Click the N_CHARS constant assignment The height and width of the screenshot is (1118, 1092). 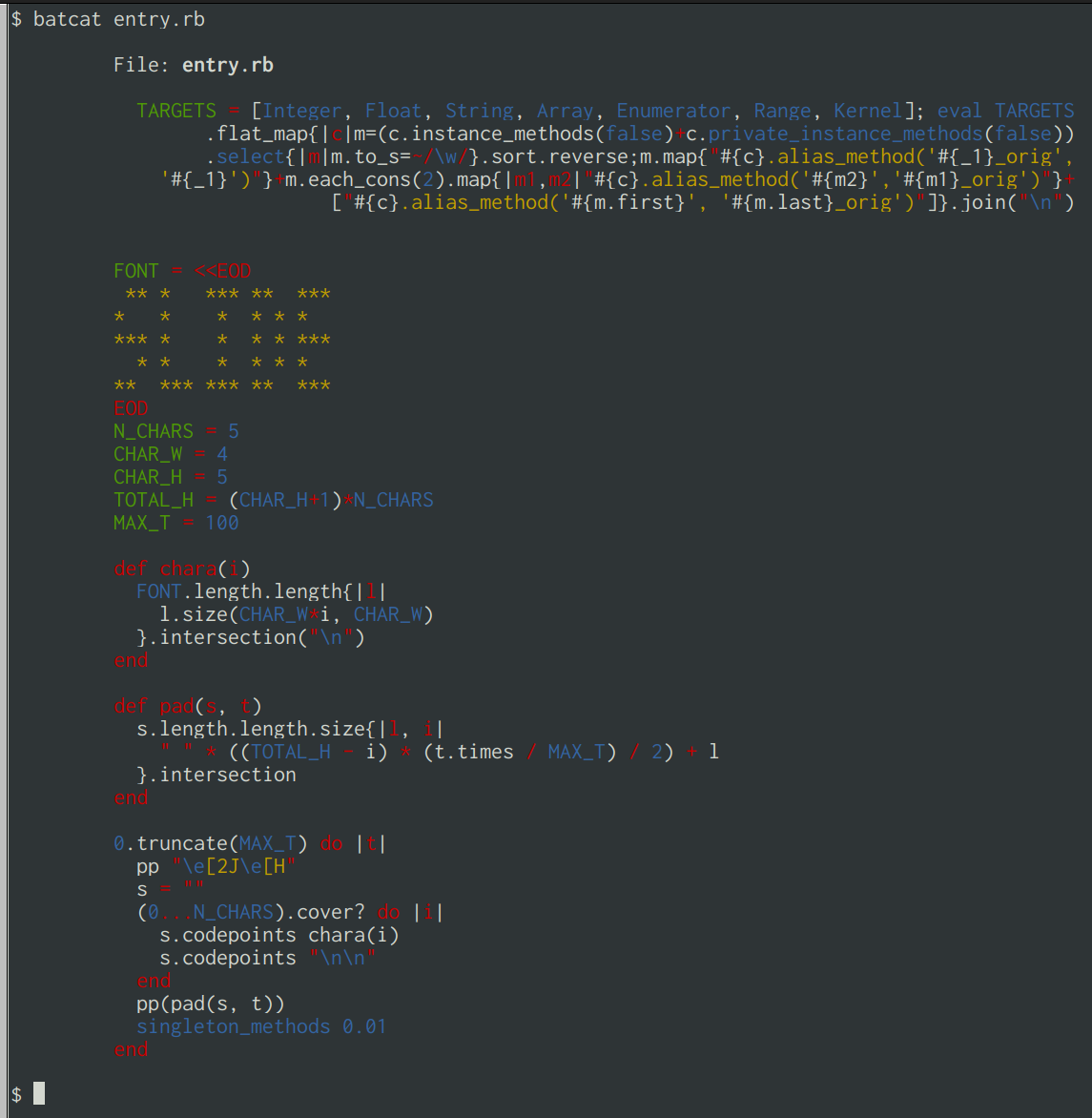pos(153,431)
